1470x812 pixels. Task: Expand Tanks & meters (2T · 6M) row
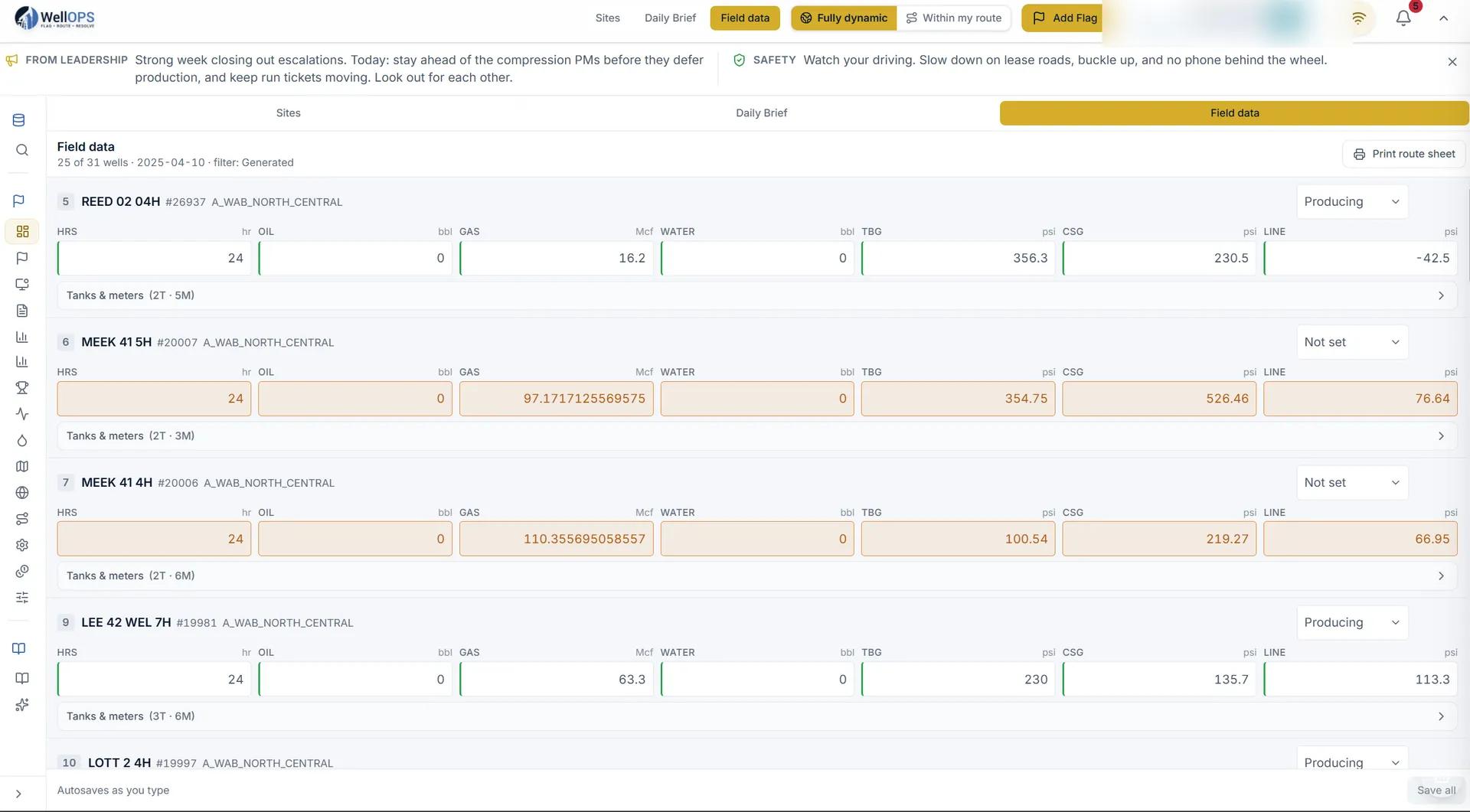(756, 576)
